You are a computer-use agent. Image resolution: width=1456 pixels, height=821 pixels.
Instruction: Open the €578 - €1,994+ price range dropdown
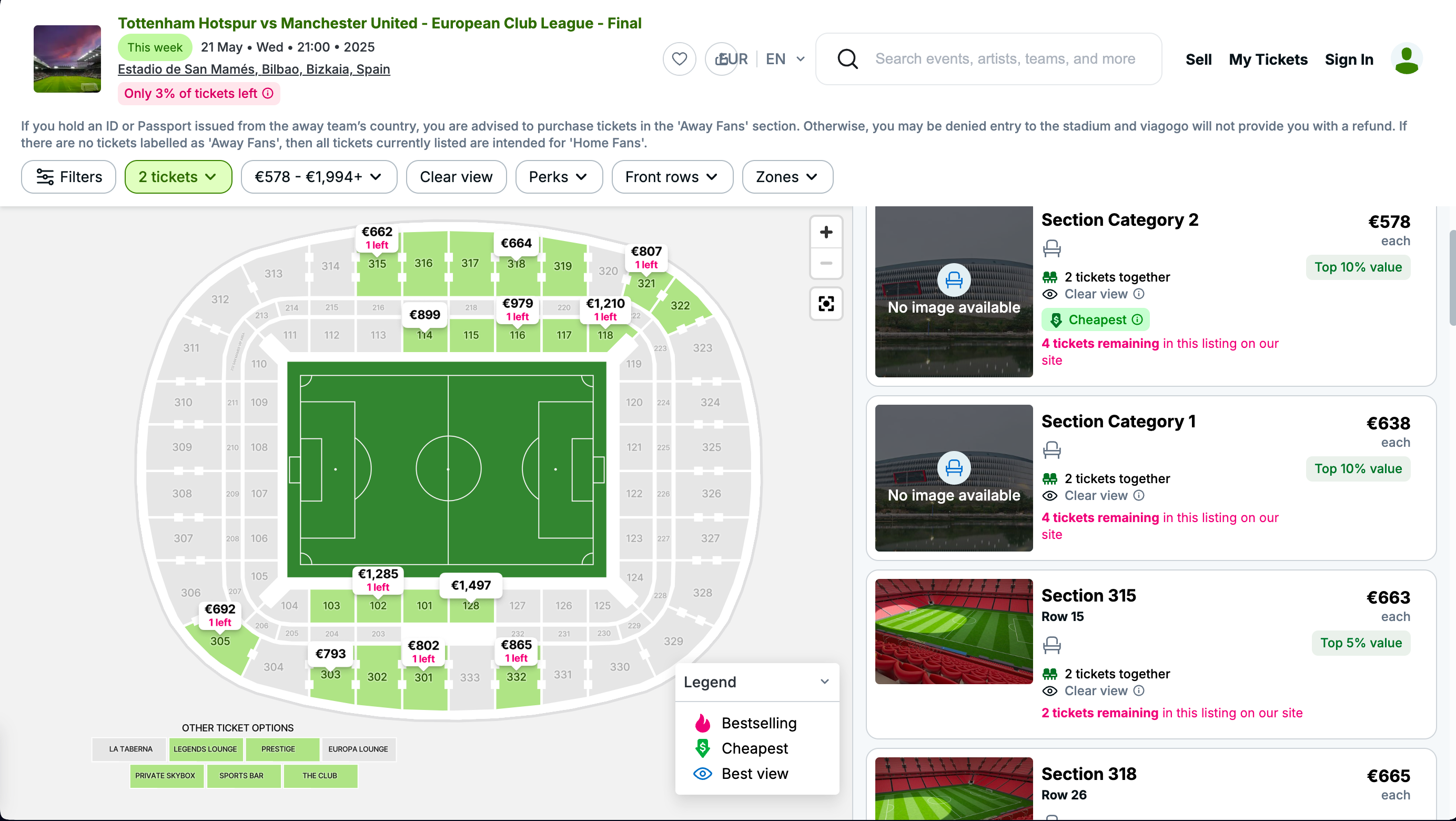pos(319,177)
